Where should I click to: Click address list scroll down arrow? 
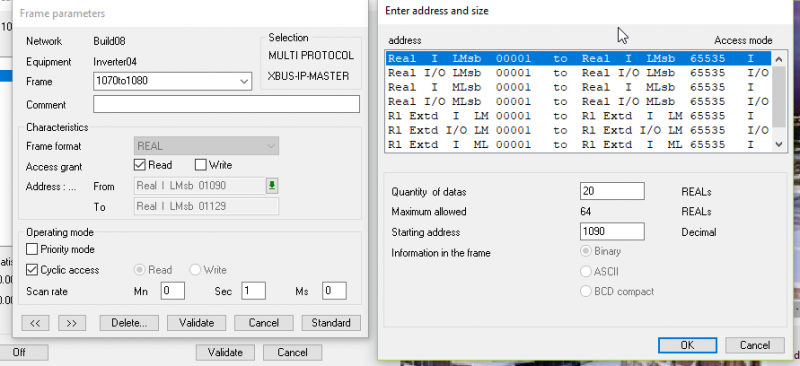coord(778,144)
